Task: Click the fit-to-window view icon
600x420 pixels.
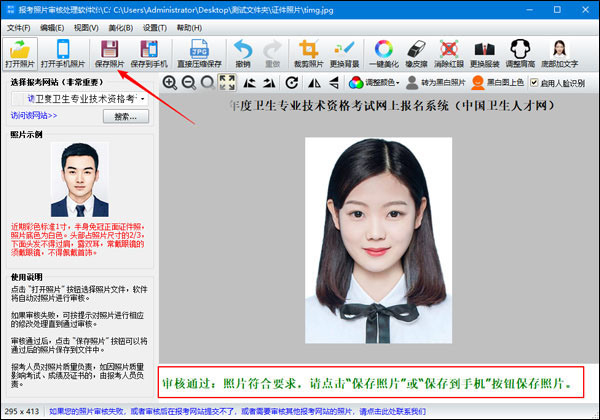Action: pos(227,82)
